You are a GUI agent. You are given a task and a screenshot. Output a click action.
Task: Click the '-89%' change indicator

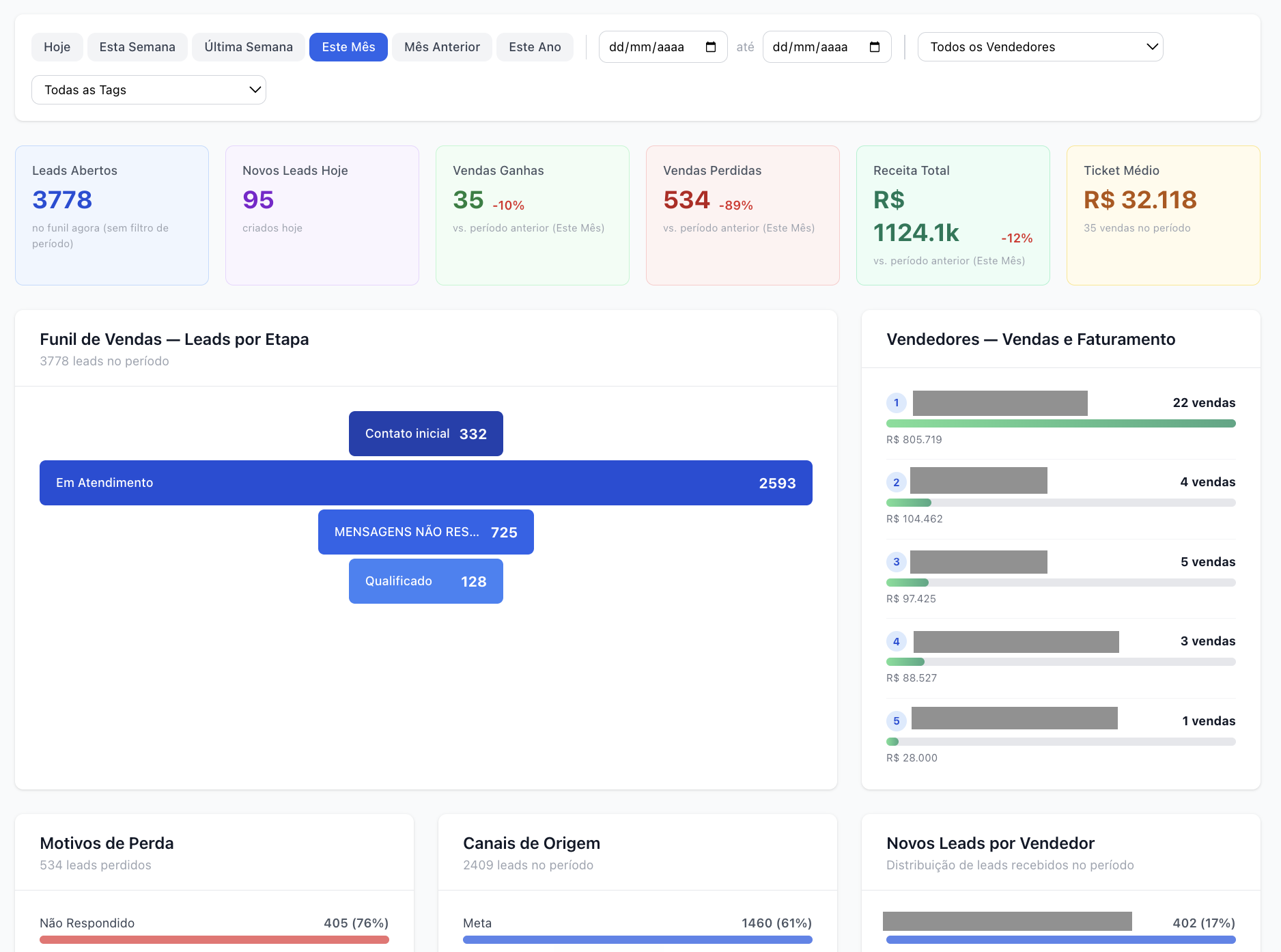736,206
